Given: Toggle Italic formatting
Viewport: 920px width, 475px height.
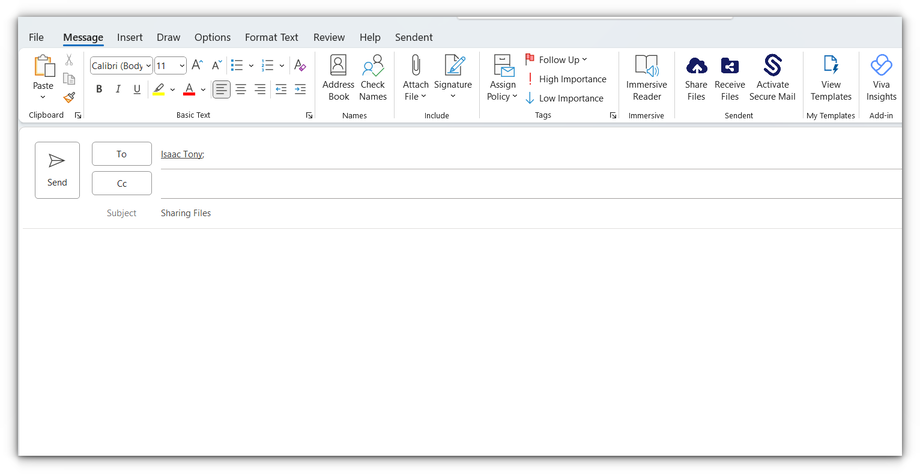Looking at the screenshot, I should (x=118, y=90).
